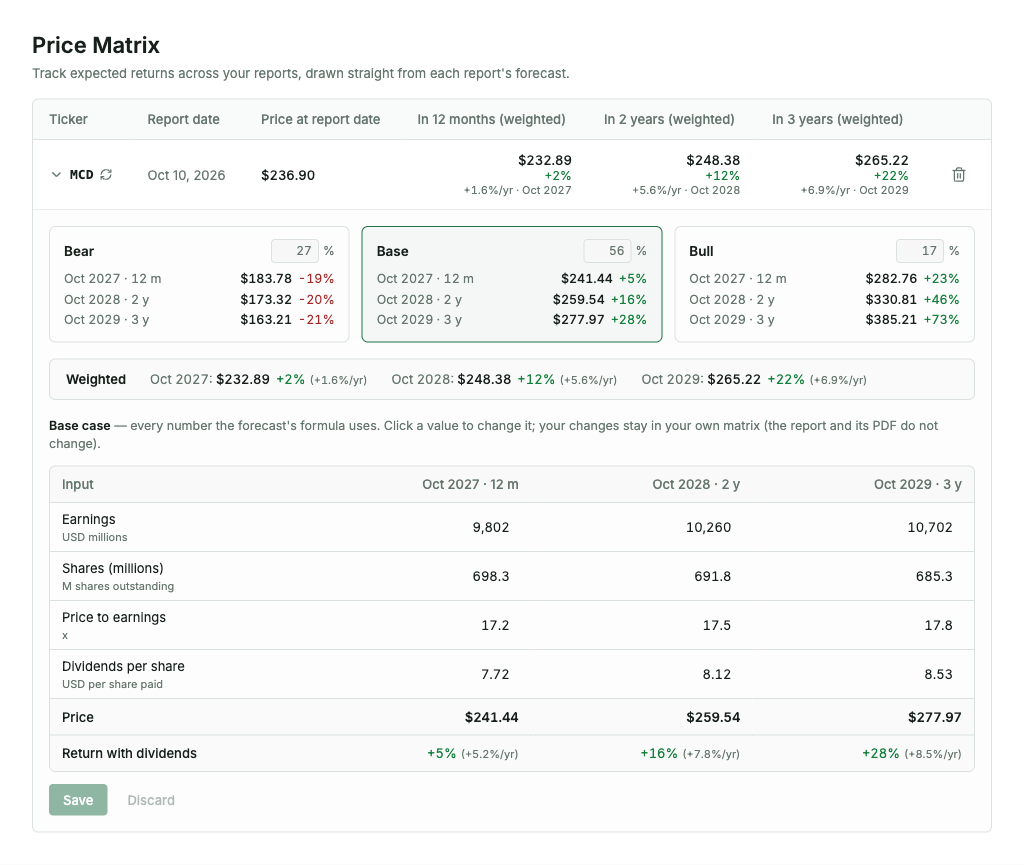The height and width of the screenshot is (865, 1024).
Task: Click the Report date column header
Action: [184, 119]
